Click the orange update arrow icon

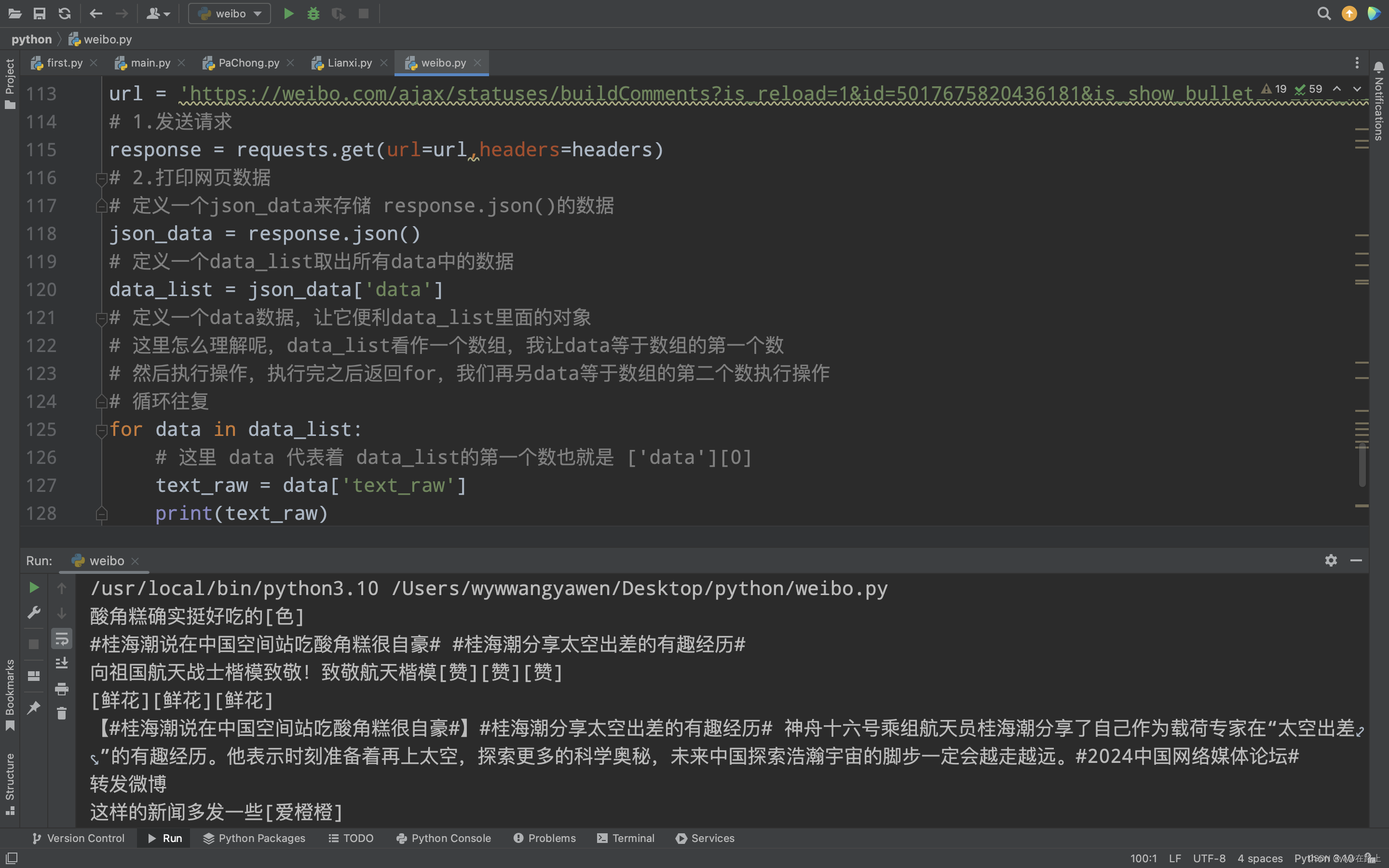click(x=1349, y=13)
